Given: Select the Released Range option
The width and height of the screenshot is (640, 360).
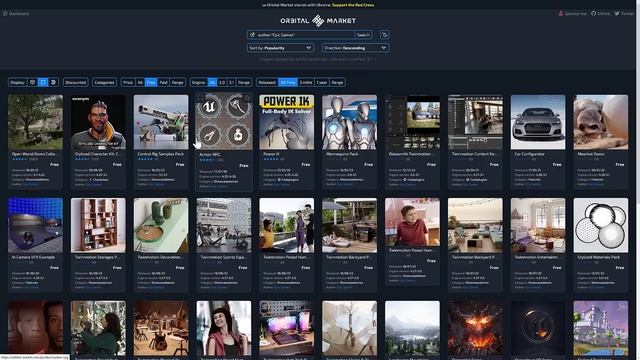Looking at the screenshot, I should coord(337,82).
